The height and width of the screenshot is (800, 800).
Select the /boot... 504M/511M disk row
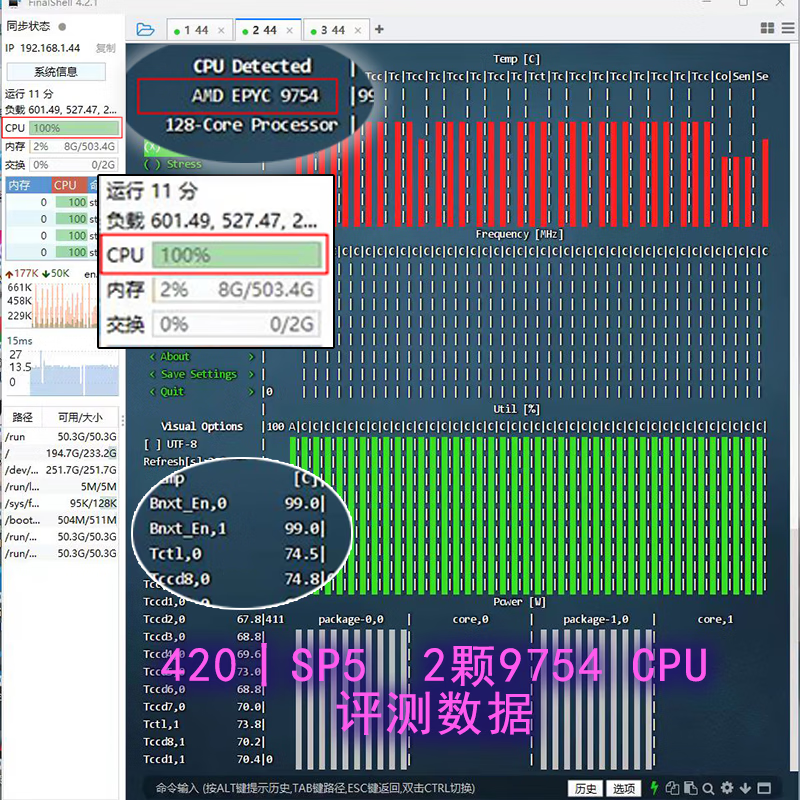pos(61,520)
